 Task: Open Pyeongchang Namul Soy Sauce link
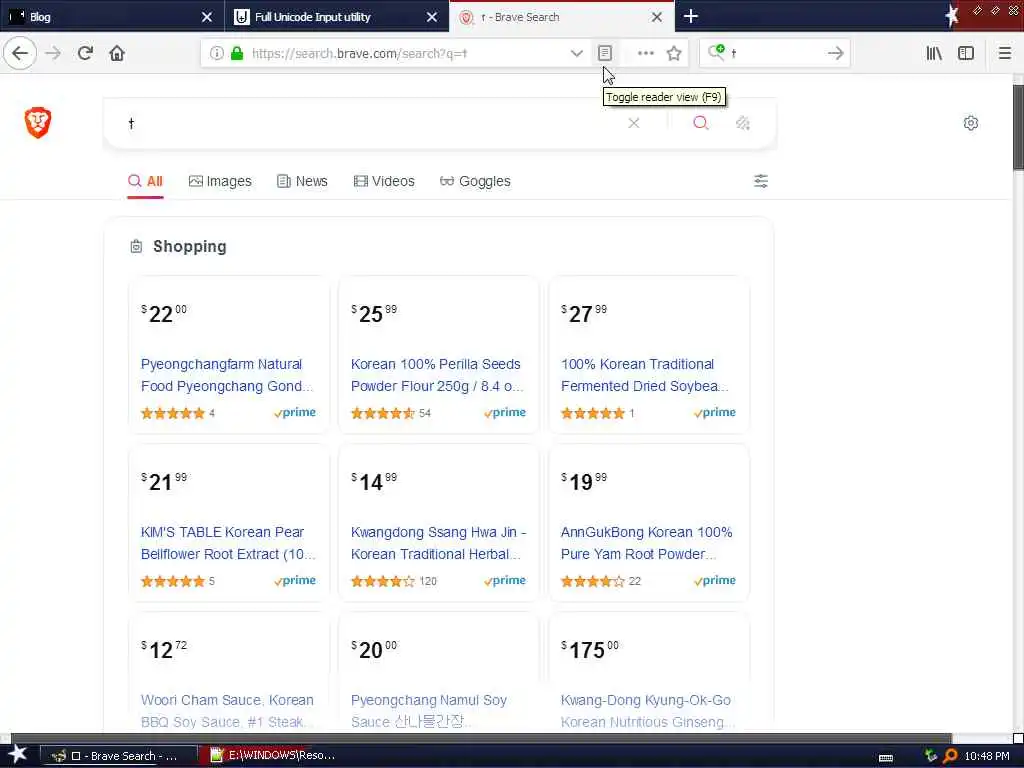428,711
